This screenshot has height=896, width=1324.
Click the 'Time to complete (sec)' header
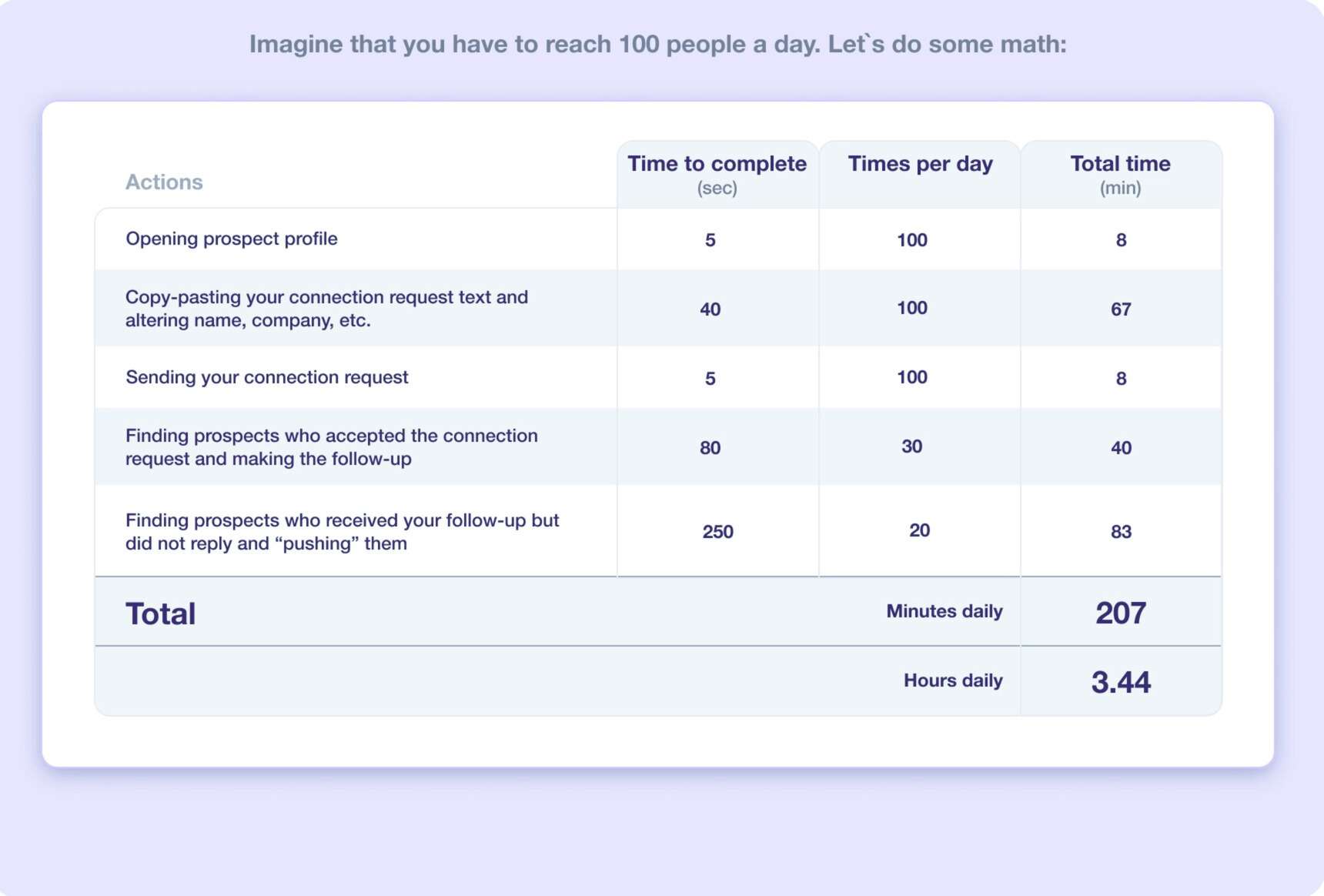click(x=717, y=175)
